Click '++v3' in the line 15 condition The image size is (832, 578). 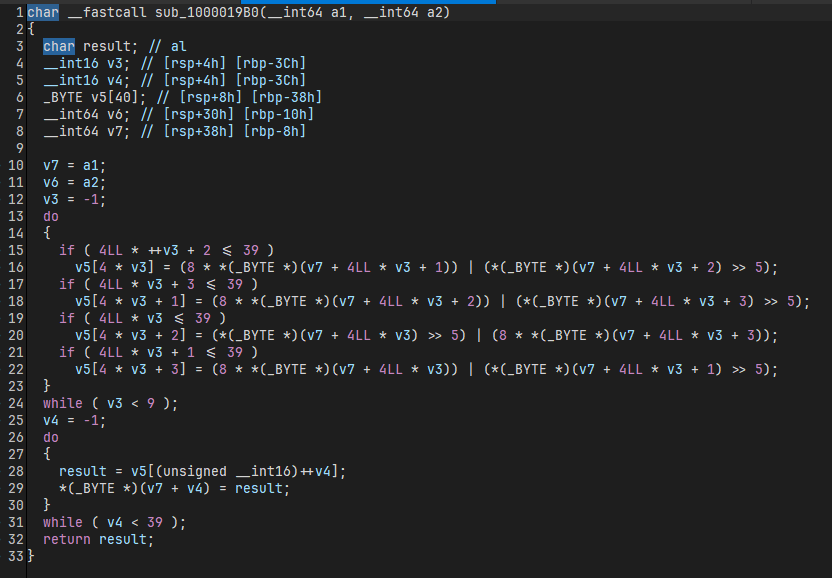click(x=162, y=250)
